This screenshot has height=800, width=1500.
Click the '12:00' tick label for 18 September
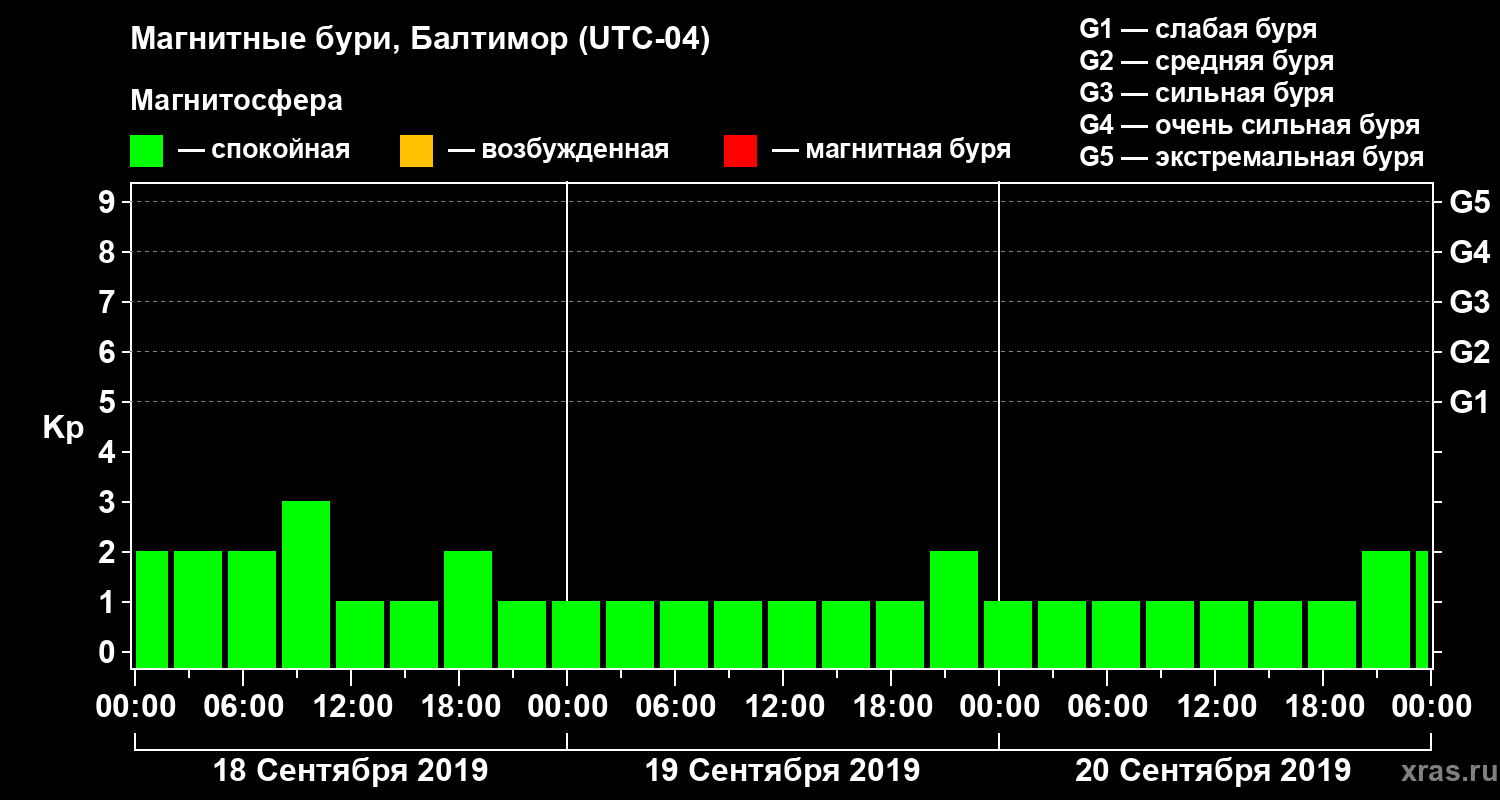coord(351,706)
